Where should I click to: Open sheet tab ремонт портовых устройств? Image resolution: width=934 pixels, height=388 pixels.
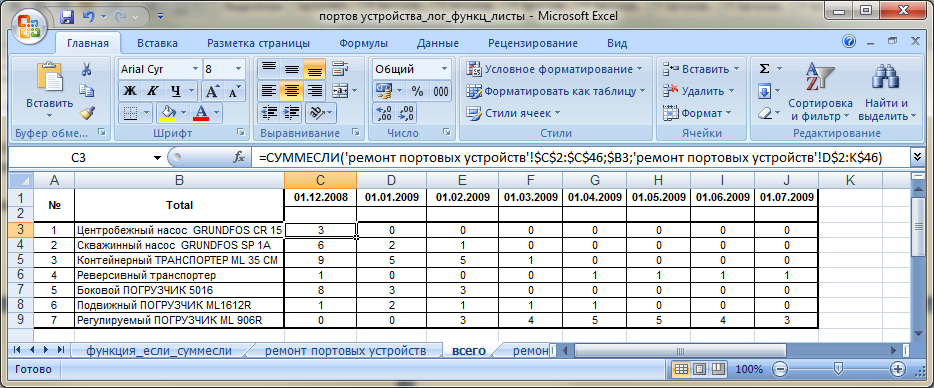tap(345, 351)
